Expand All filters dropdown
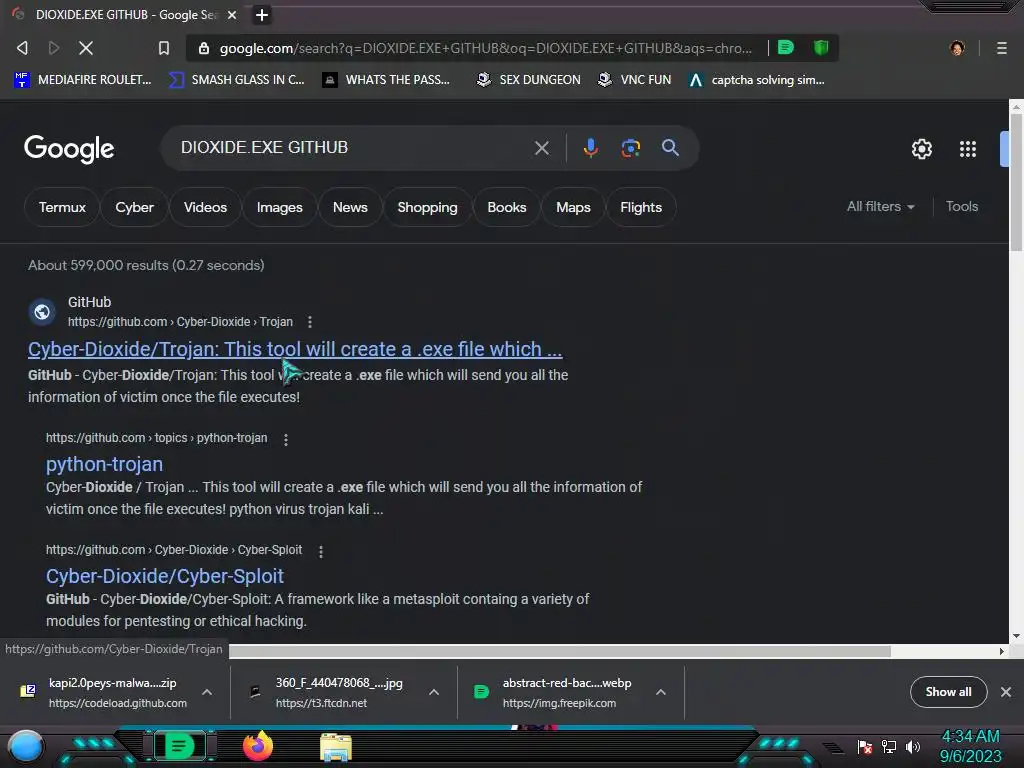Image resolution: width=1024 pixels, height=768 pixels. coord(880,206)
